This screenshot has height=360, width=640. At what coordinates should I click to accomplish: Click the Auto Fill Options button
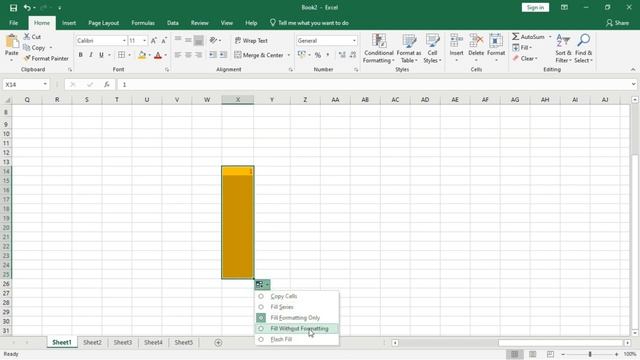tap(262, 284)
